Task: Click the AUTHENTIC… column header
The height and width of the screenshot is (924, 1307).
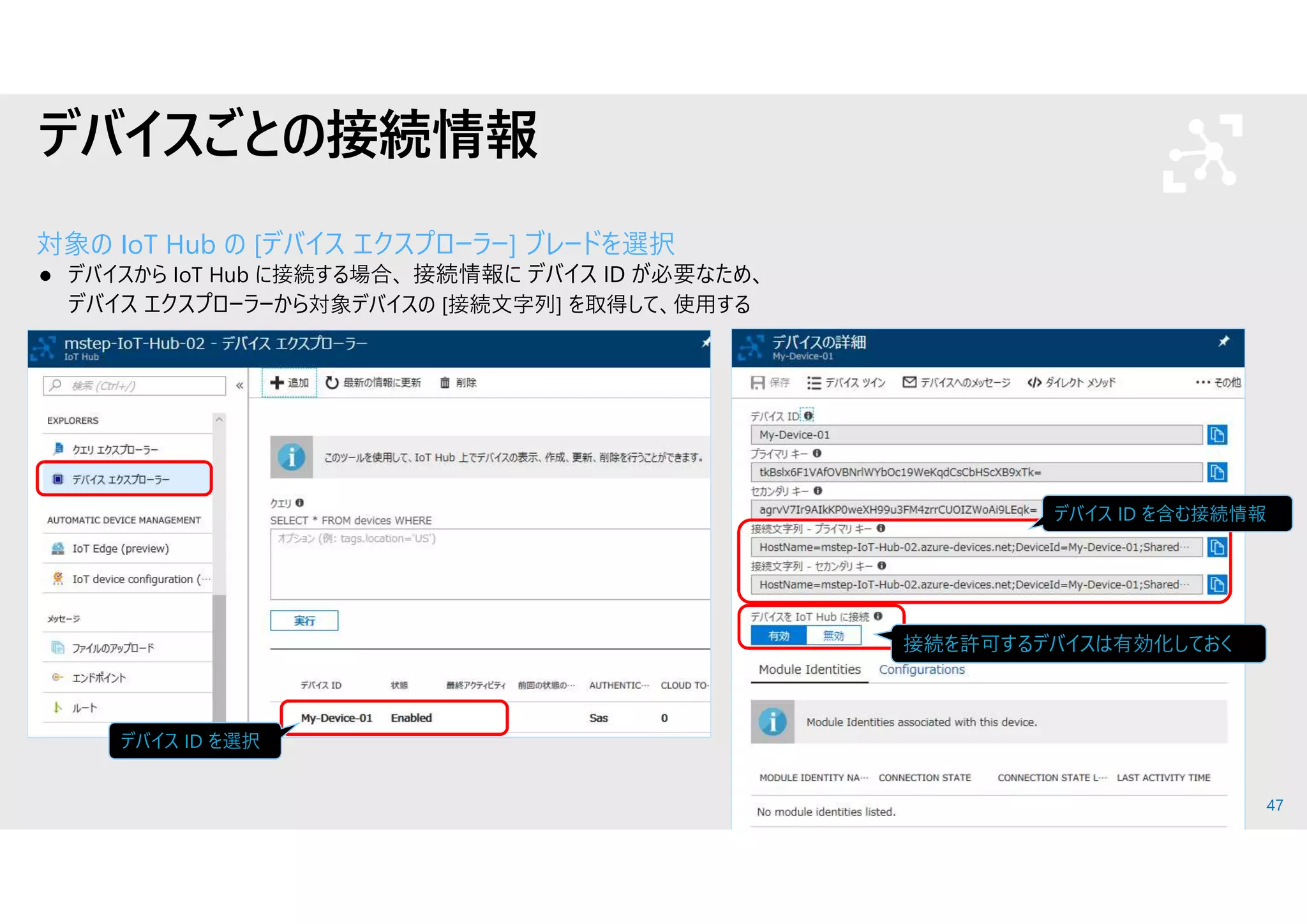Action: click(x=619, y=685)
